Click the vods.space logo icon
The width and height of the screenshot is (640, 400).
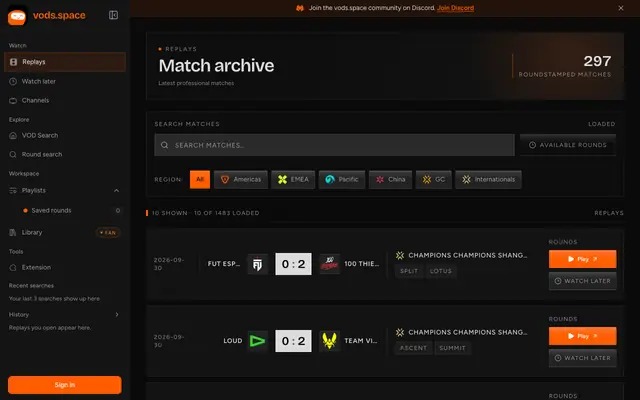17,16
